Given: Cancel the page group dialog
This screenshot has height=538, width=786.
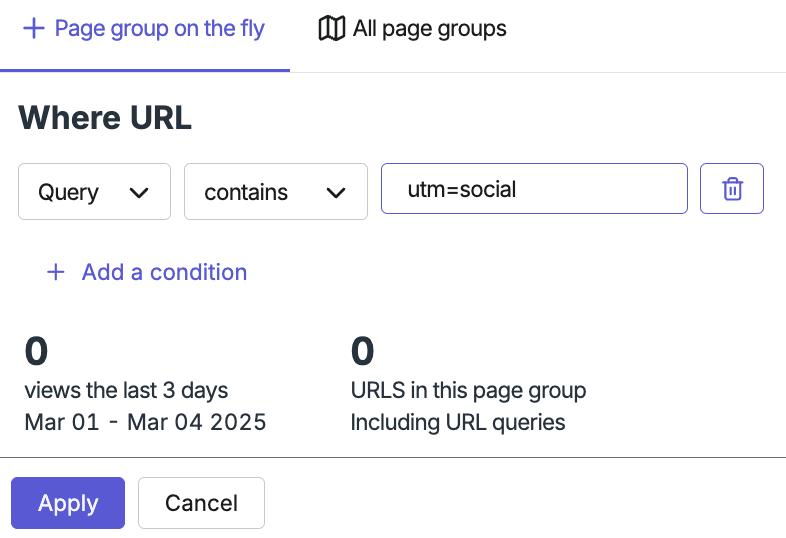Looking at the screenshot, I should 202,503.
